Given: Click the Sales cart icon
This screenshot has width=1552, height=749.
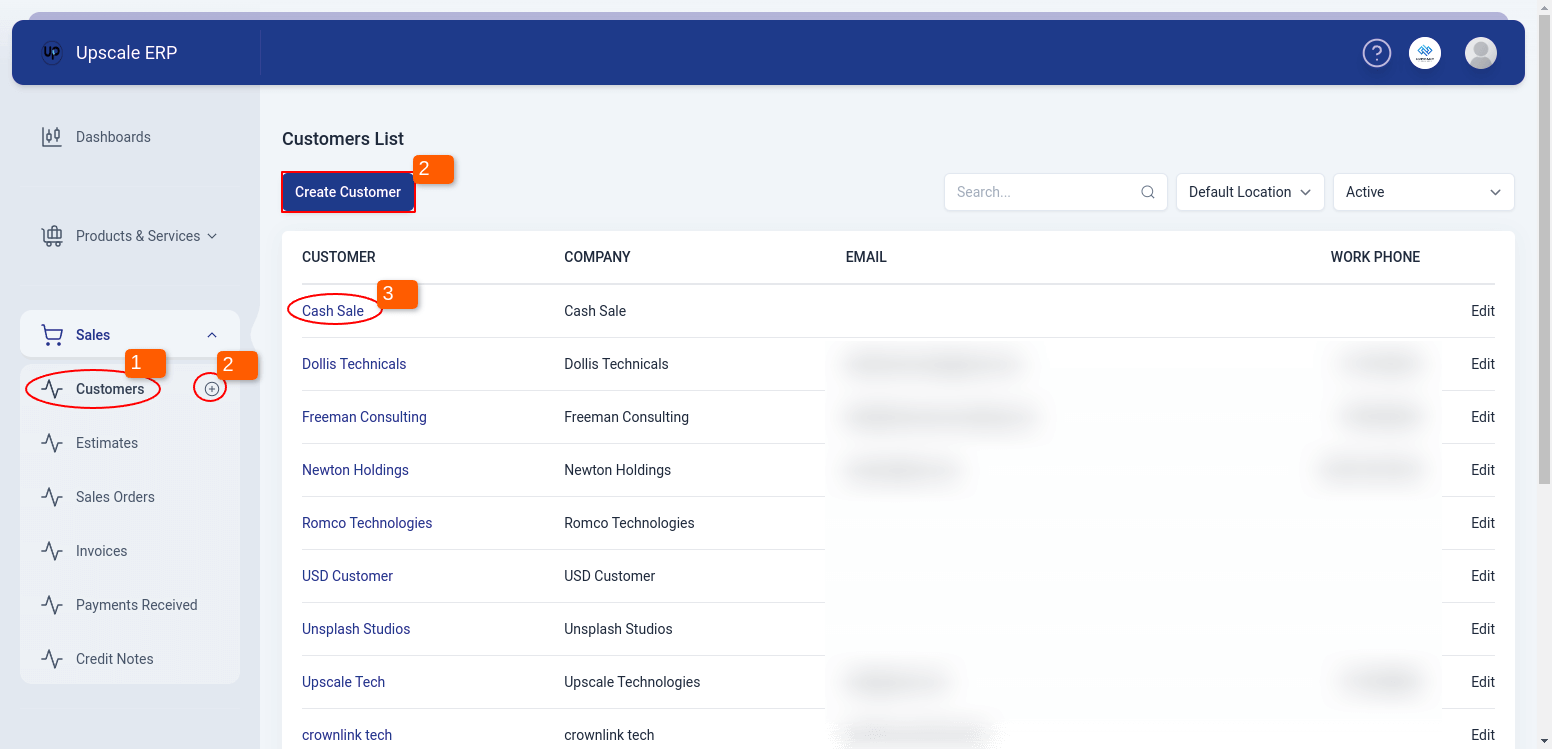Looking at the screenshot, I should pyautogui.click(x=51, y=335).
